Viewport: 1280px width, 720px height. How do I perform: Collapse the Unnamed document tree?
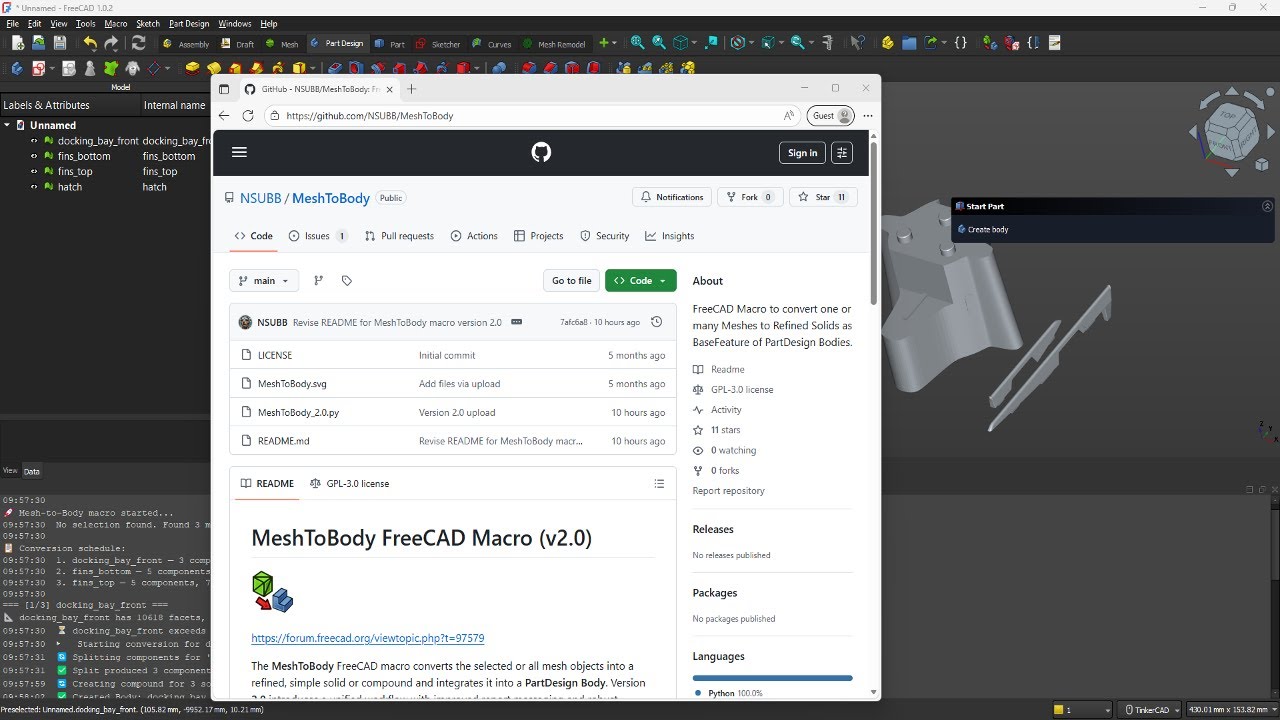tap(7, 125)
